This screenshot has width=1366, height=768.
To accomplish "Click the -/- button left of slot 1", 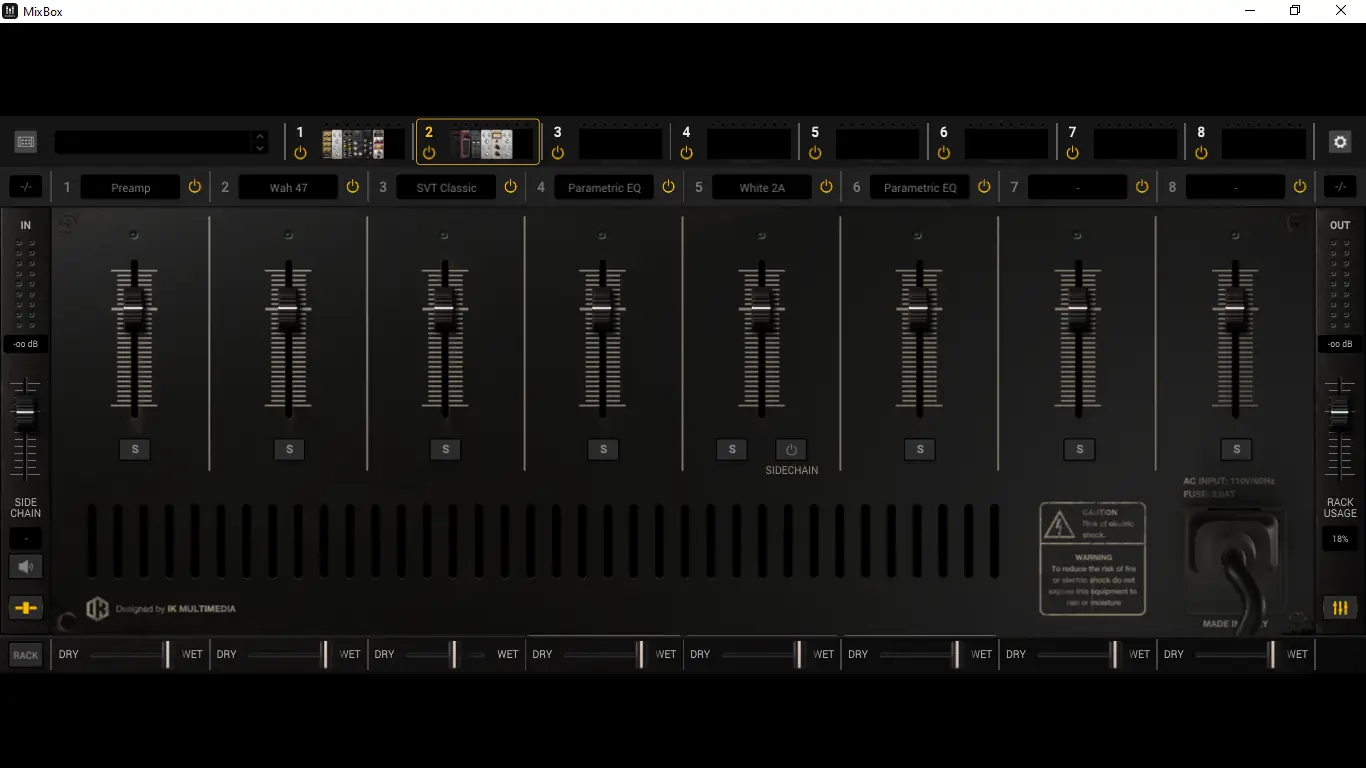I will [26, 186].
